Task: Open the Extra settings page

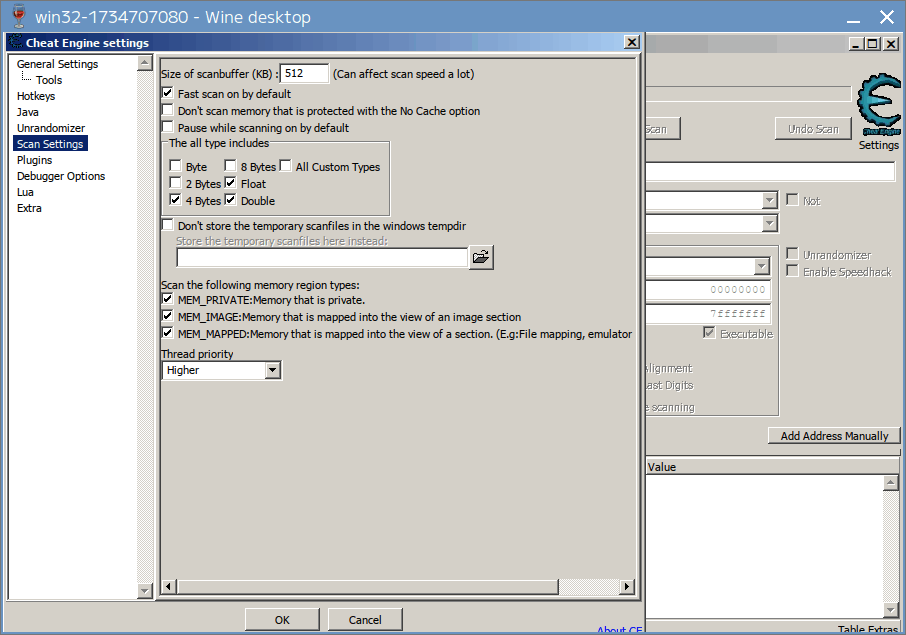Action: [x=29, y=208]
